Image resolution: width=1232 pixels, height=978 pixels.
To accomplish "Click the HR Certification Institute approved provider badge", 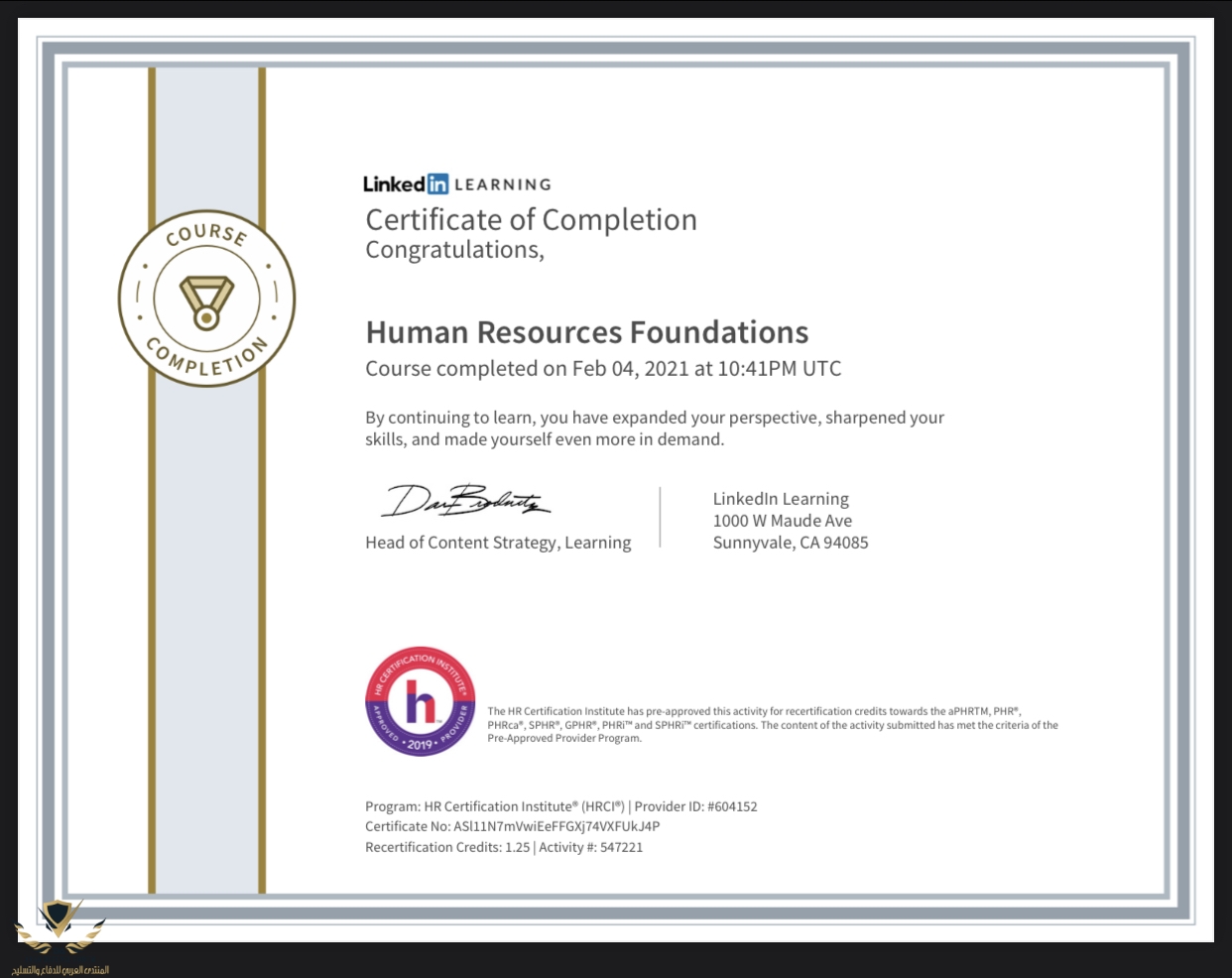I will pos(421,702).
